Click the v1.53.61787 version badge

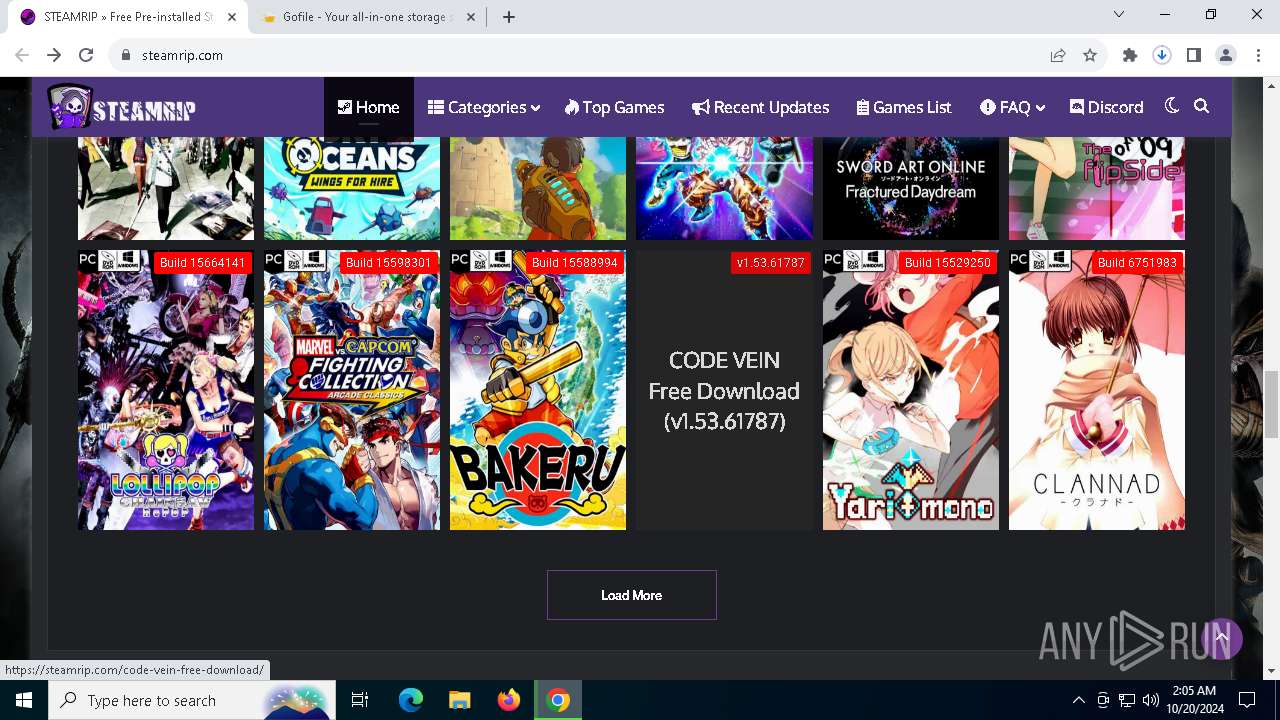pyautogui.click(x=770, y=263)
